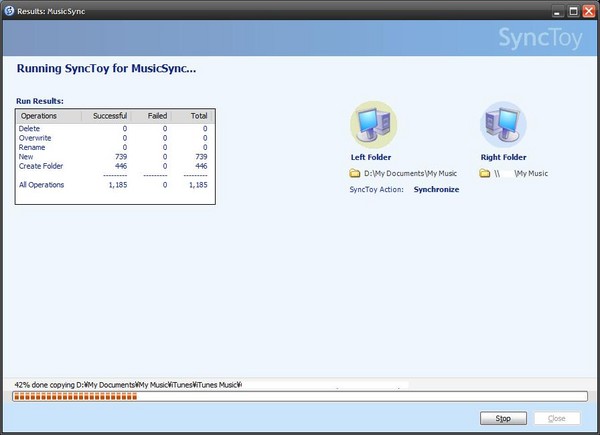
Task: Click the 'Running SyncToy for MusicSync...' heading
Action: [x=106, y=68]
